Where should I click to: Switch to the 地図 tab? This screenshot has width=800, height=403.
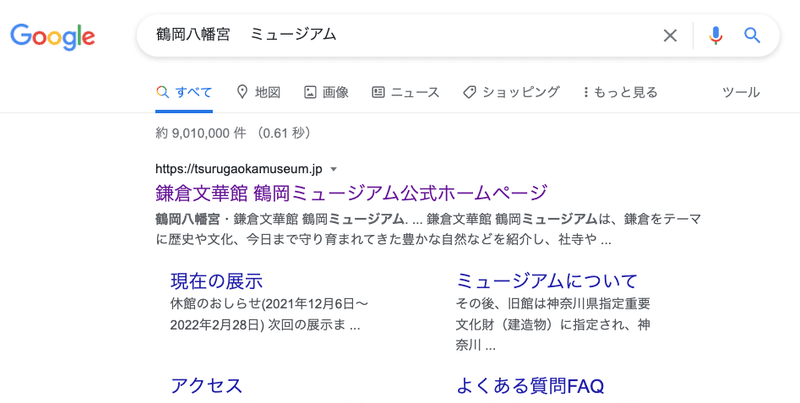(259, 92)
